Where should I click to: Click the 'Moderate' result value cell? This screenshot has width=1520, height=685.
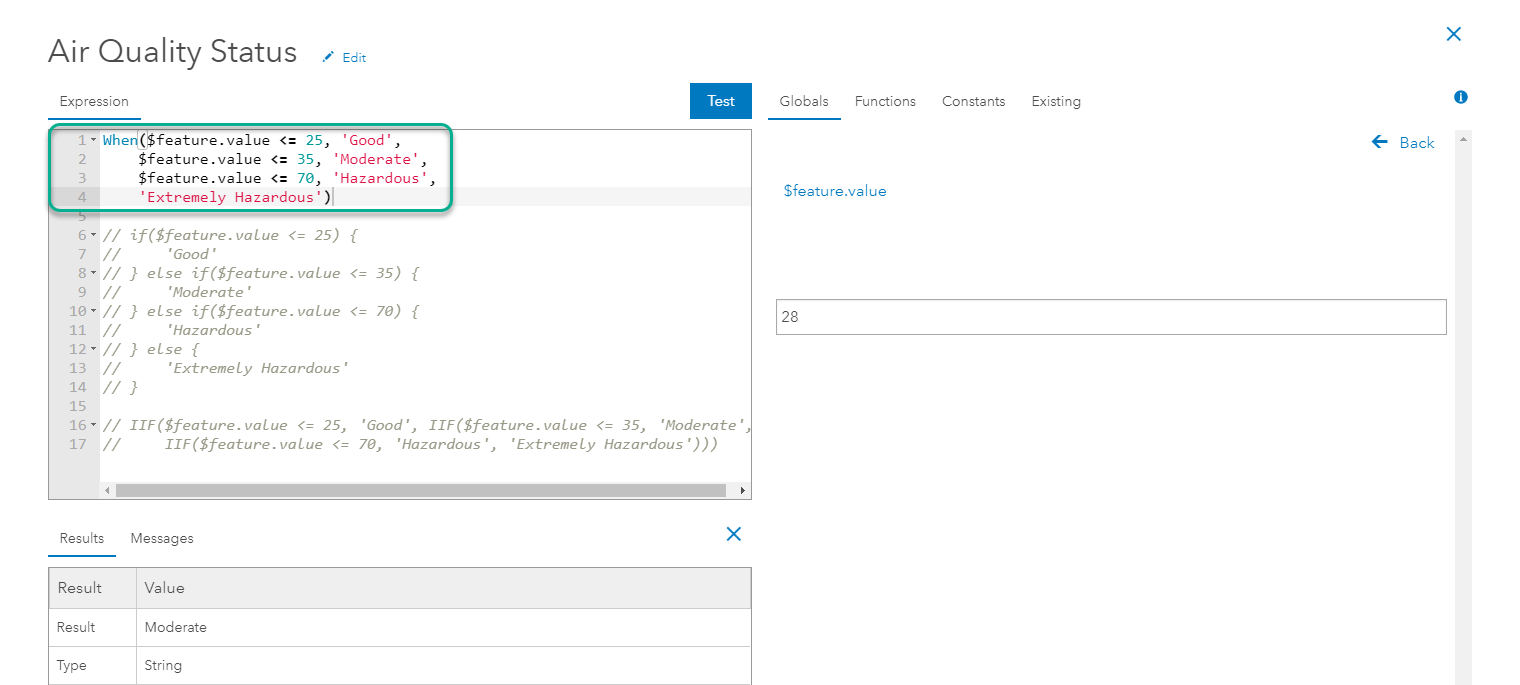click(x=443, y=627)
